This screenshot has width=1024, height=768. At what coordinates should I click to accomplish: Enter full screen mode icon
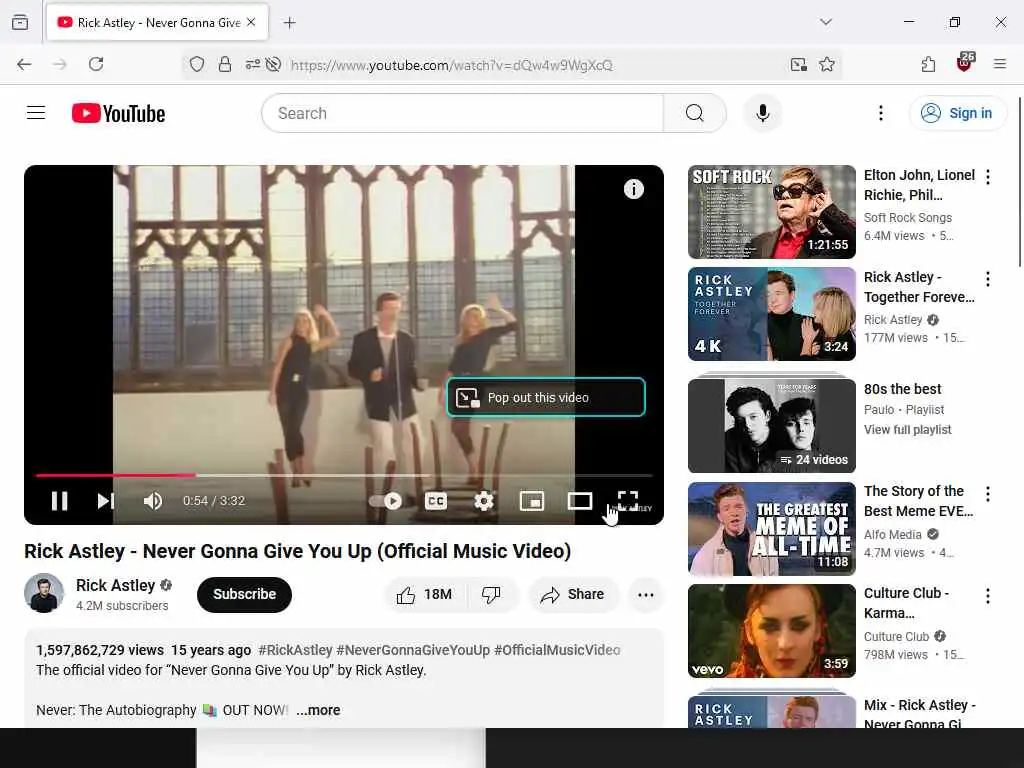[628, 501]
